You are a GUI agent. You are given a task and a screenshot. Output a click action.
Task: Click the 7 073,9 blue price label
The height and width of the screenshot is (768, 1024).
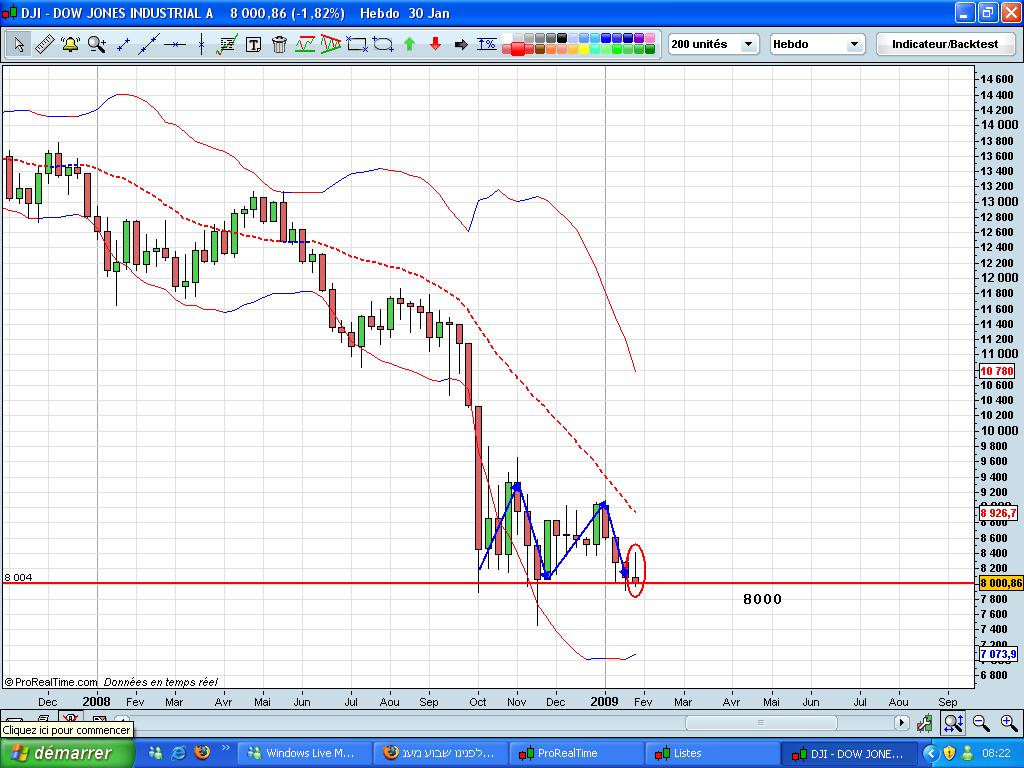[999, 654]
